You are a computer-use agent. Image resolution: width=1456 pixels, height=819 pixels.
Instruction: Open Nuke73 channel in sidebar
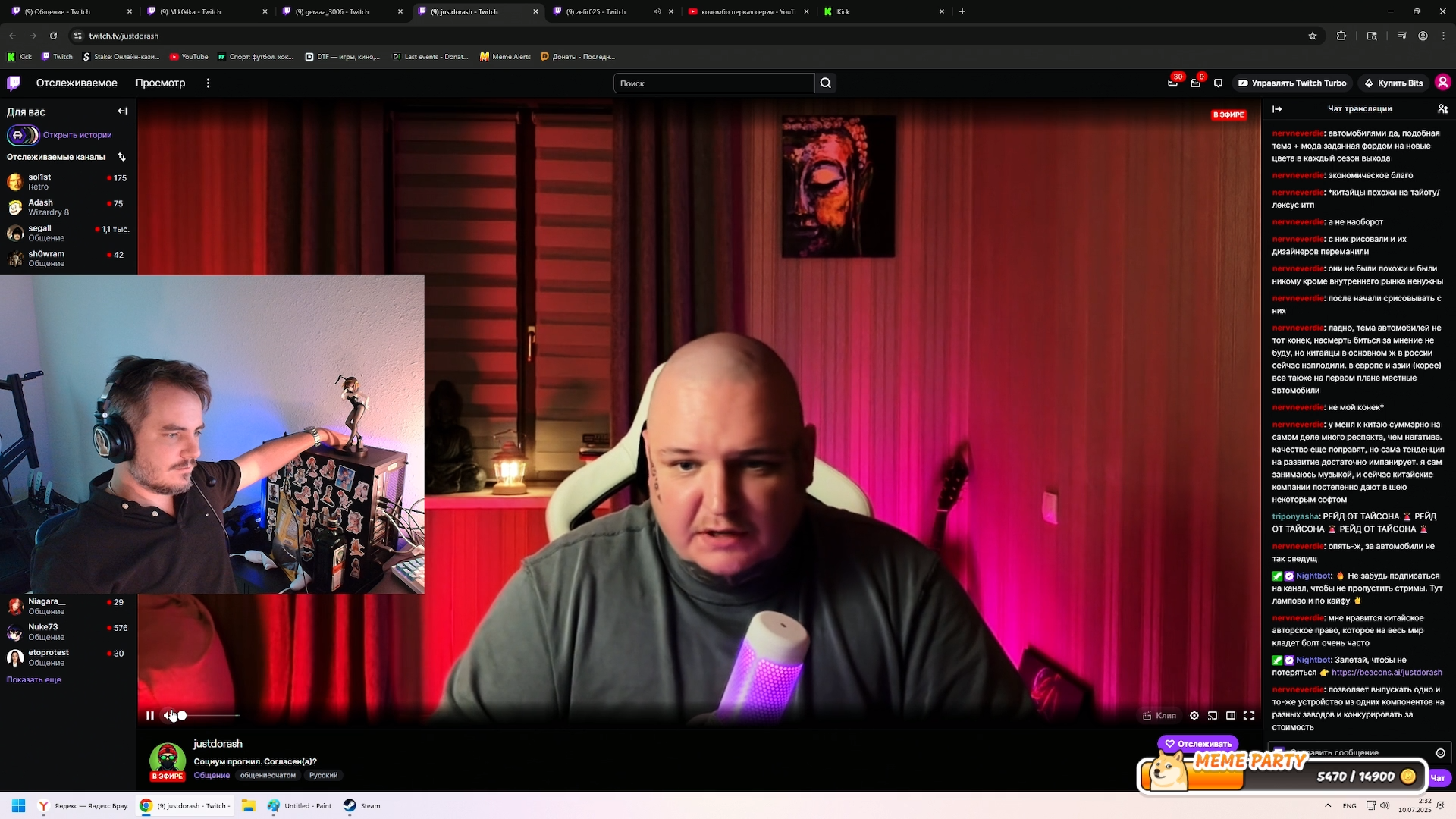point(68,632)
